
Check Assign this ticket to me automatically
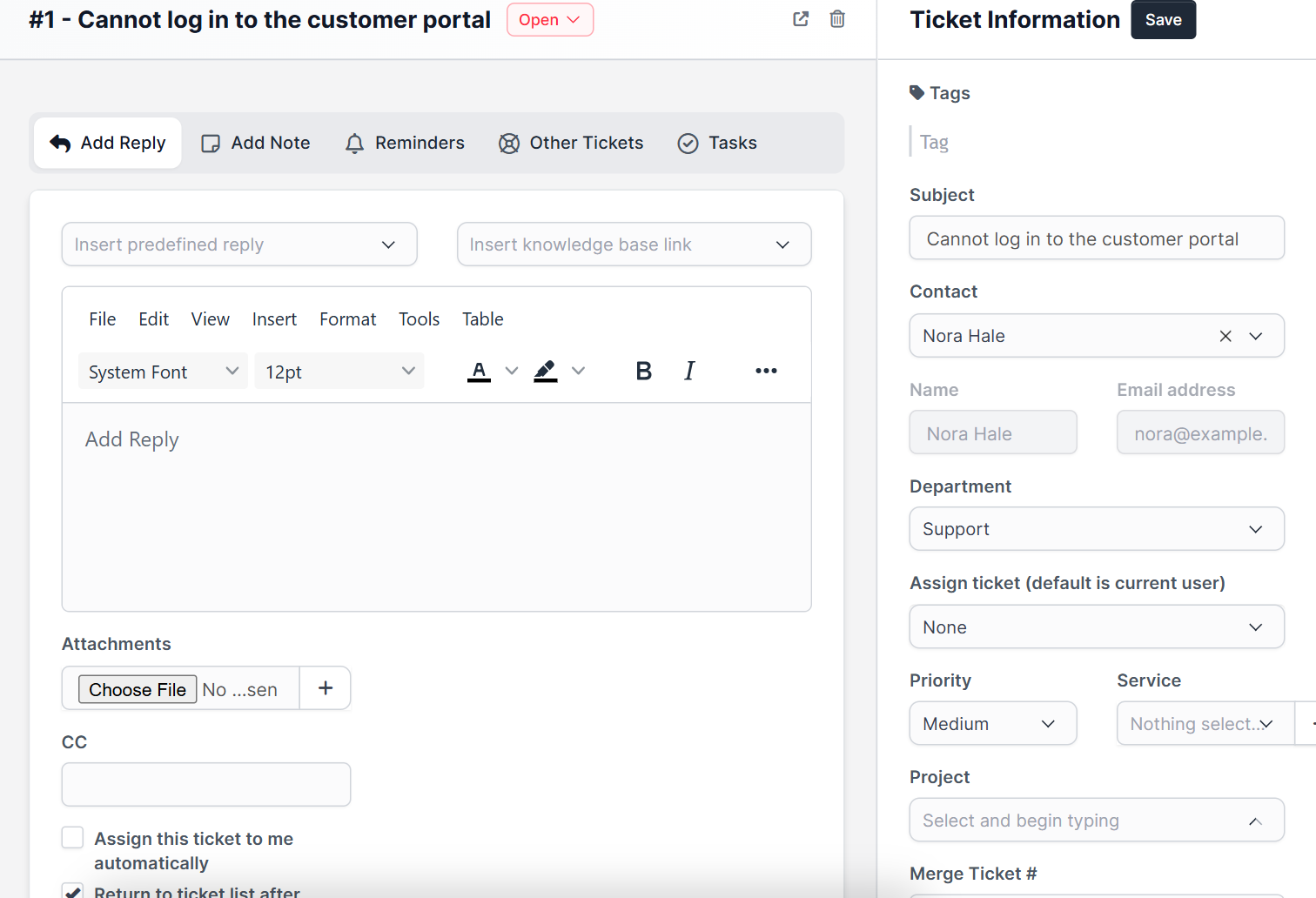(x=73, y=838)
